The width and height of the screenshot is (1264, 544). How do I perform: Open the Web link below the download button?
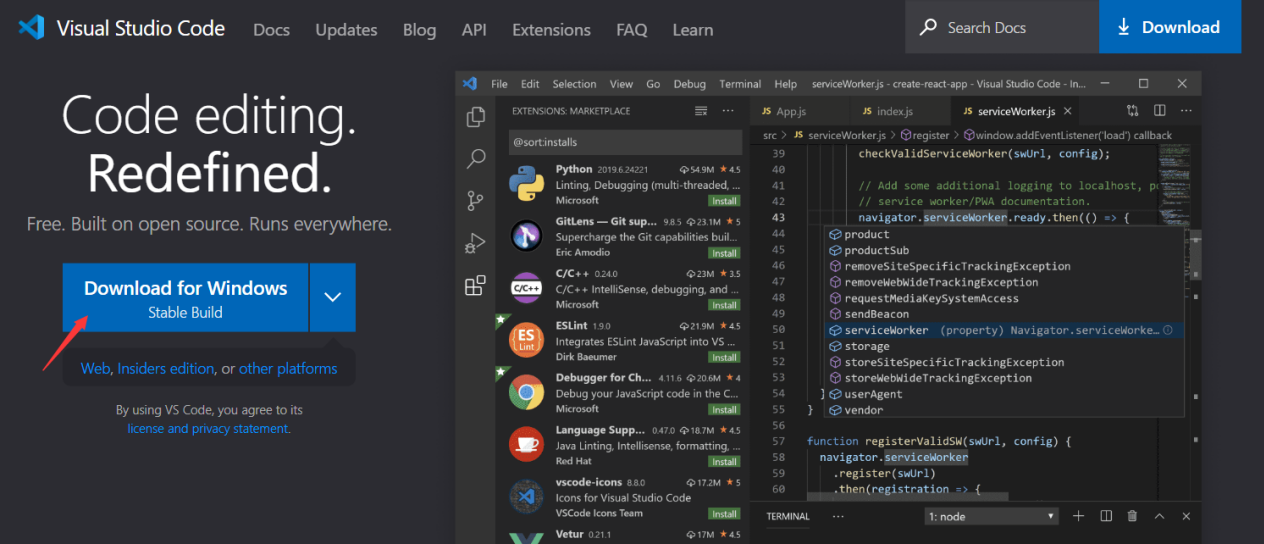click(95, 368)
